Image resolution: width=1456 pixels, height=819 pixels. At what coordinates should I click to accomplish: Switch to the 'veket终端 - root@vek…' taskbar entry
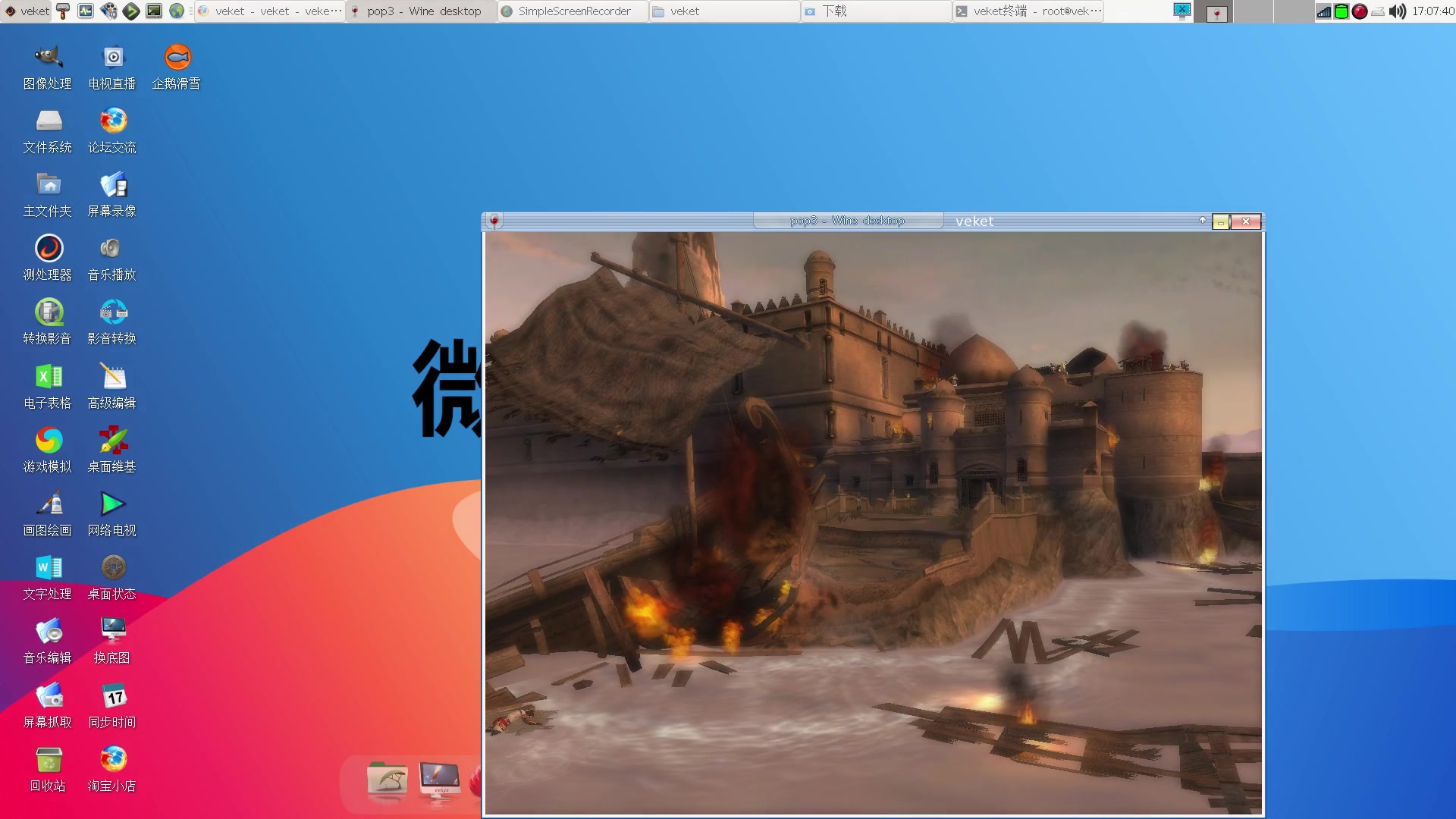(1028, 11)
